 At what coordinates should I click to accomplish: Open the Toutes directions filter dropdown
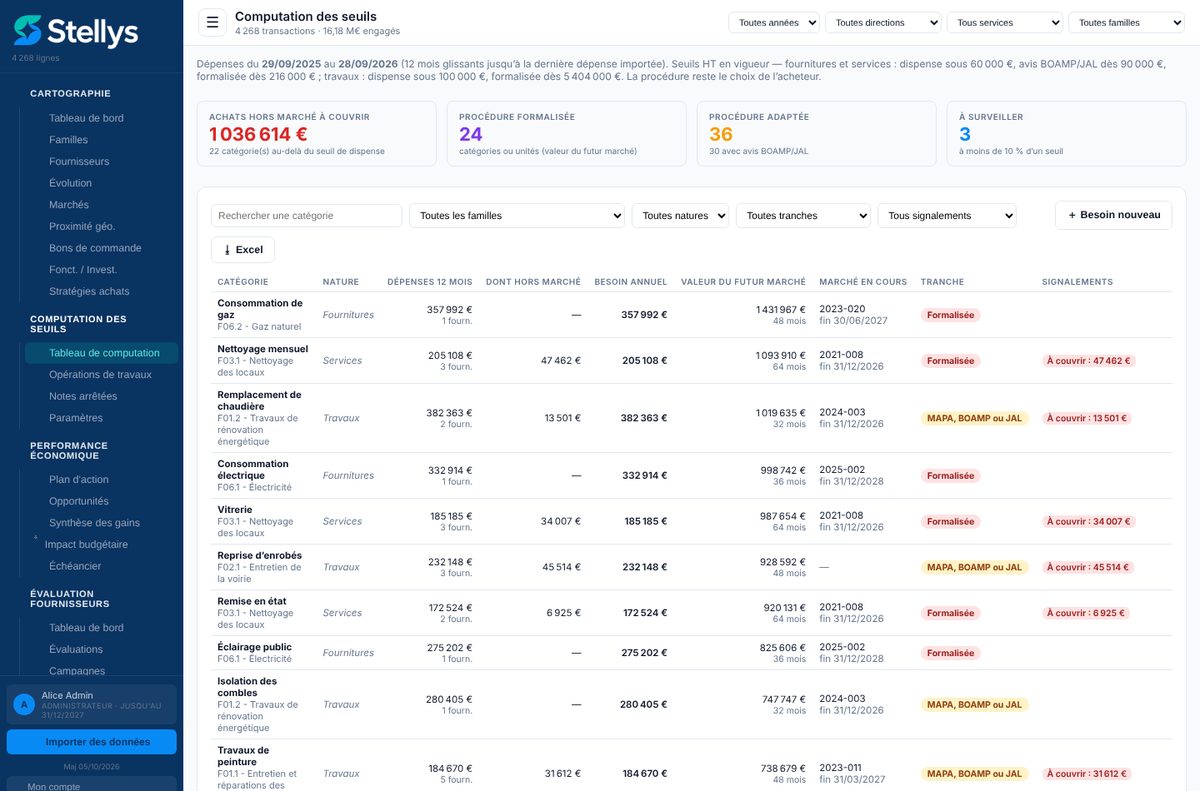(x=883, y=23)
